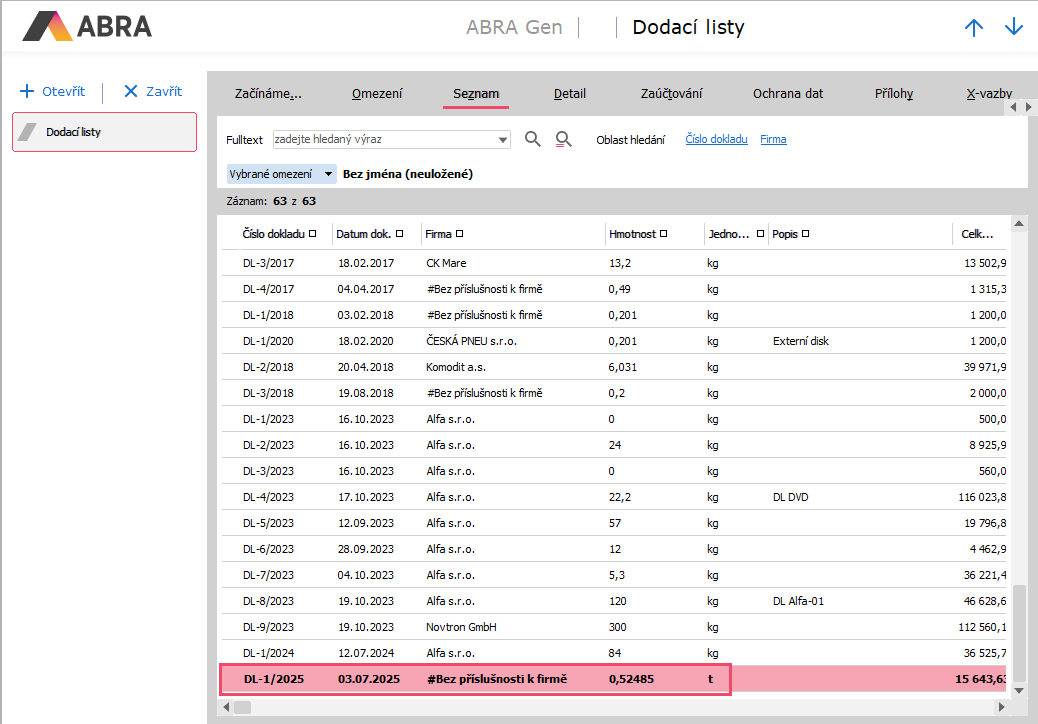The image size is (1038, 724).
Task: Switch to the Detail tab
Action: click(x=569, y=93)
